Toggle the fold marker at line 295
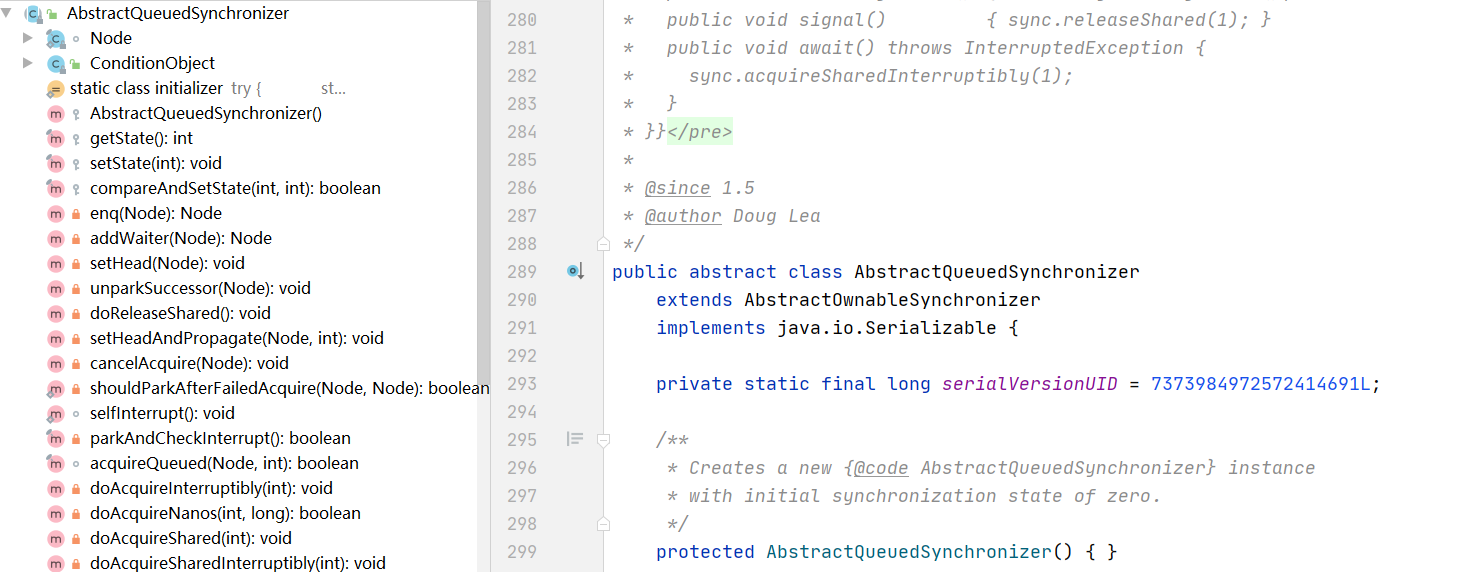The width and height of the screenshot is (1464, 572). pos(603,440)
